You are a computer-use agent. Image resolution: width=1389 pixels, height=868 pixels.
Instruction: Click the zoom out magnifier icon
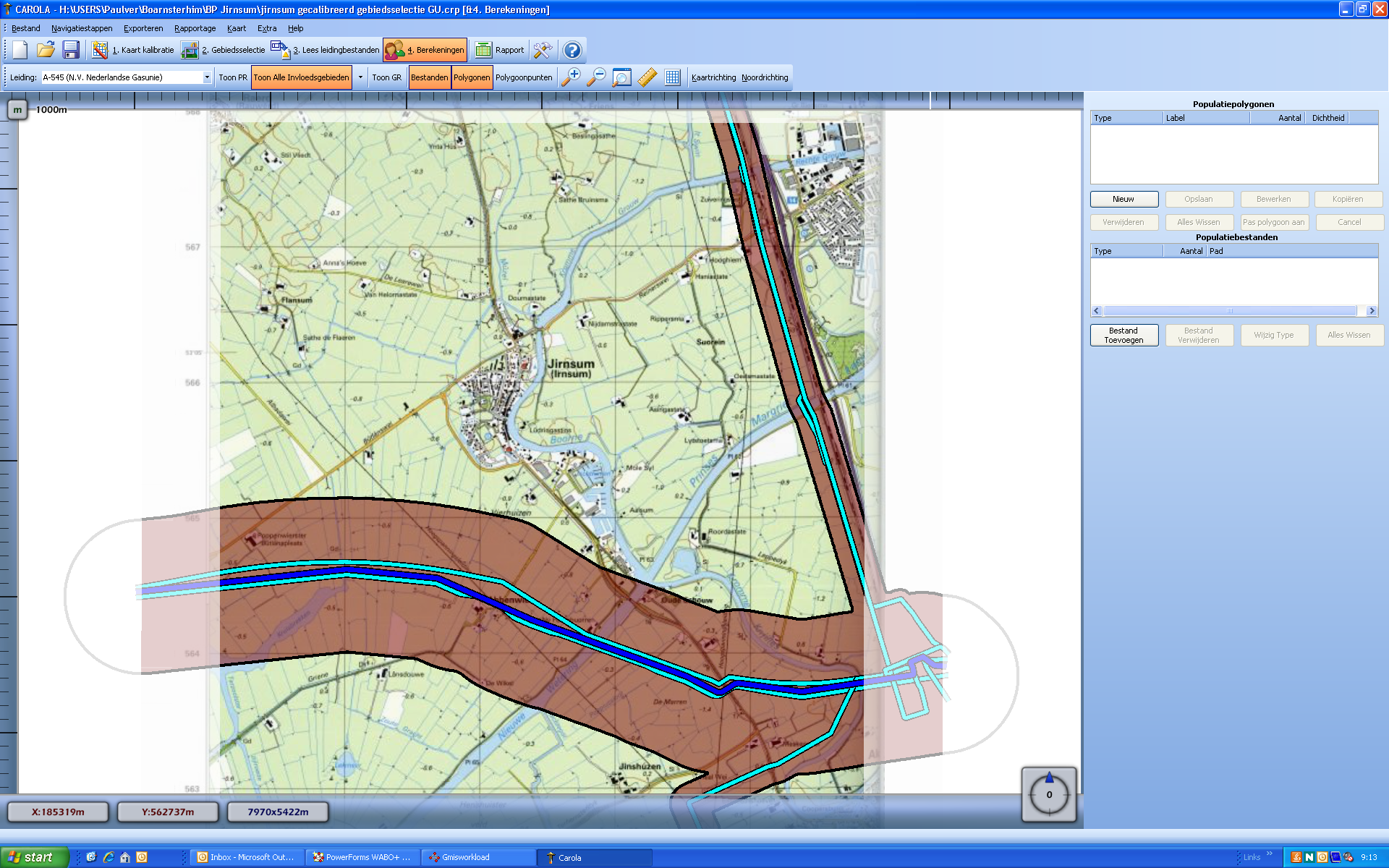596,77
